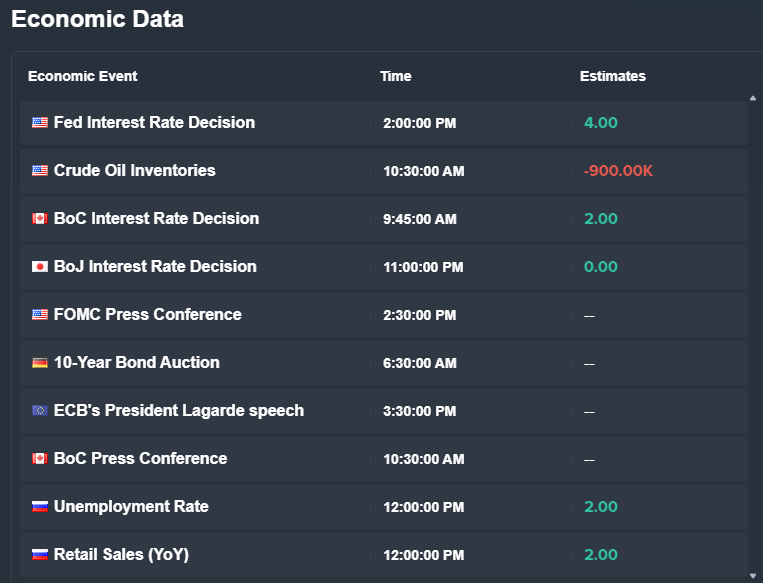
Task: Click the German flag beside 10-Year Bond Auction
Action: click(40, 363)
